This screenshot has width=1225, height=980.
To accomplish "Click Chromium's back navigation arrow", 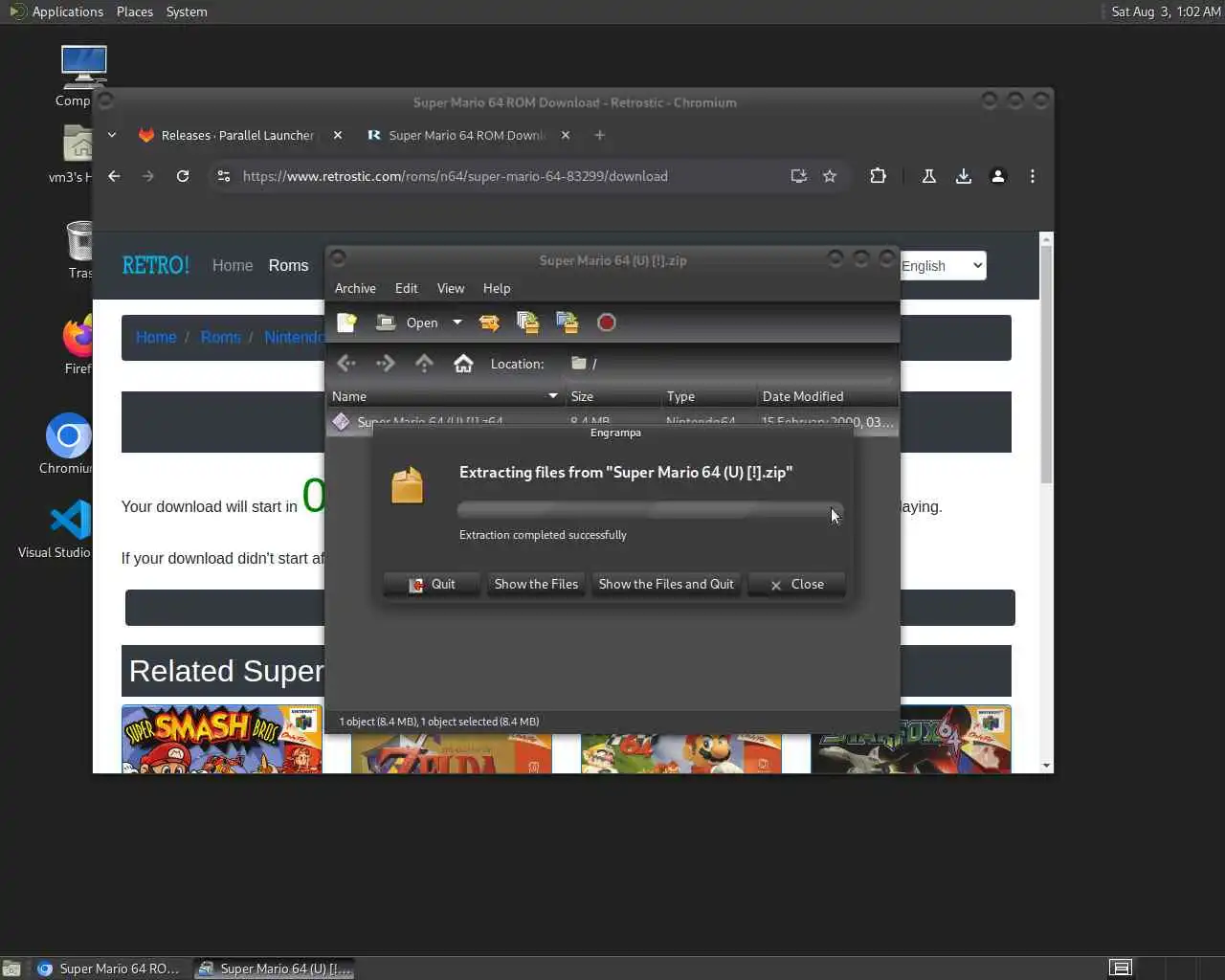I will (114, 176).
